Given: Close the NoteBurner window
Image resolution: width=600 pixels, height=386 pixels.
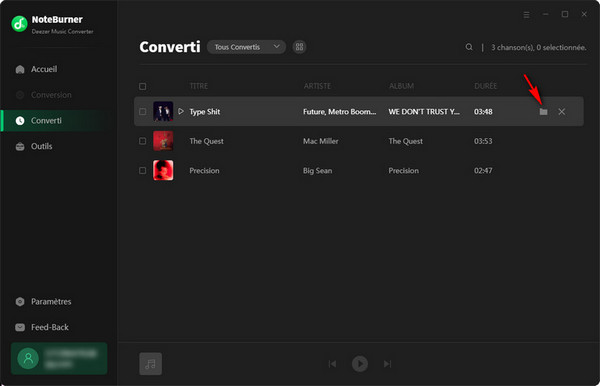Looking at the screenshot, I should pyautogui.click(x=584, y=15).
